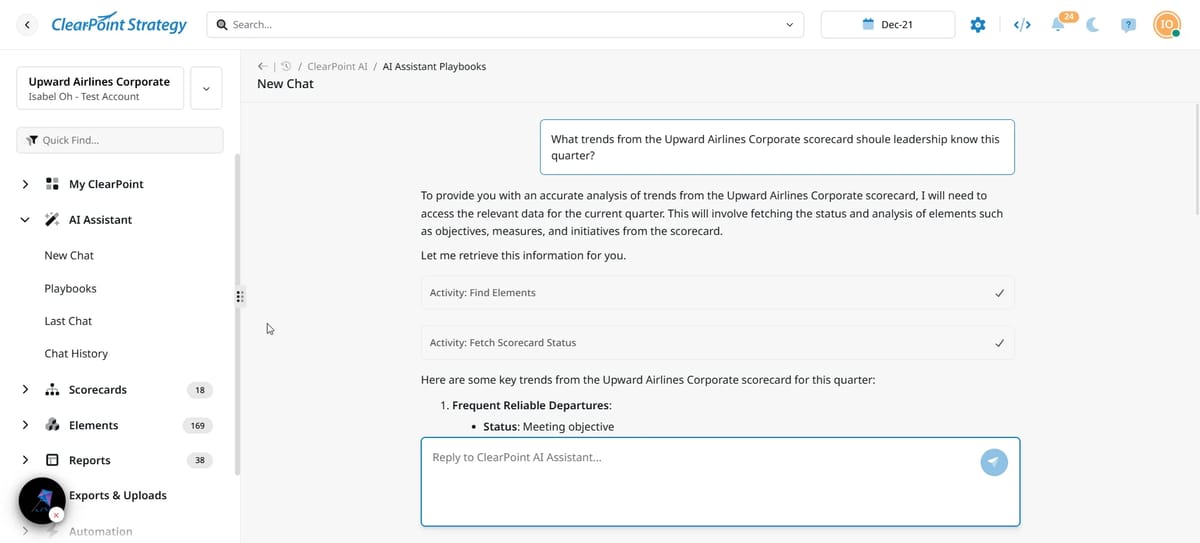Open Elements menu item

(93, 426)
